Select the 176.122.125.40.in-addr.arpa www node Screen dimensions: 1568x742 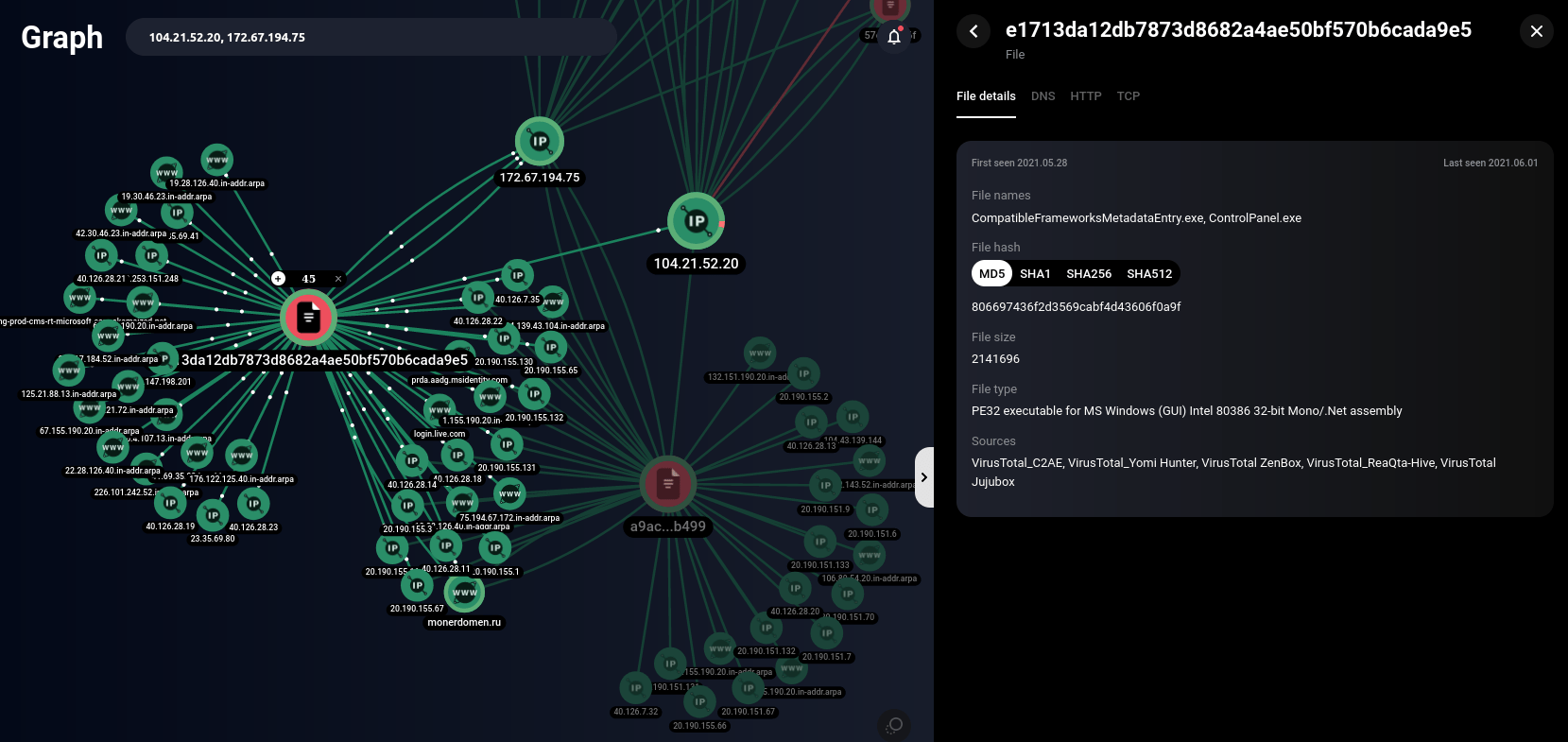(x=242, y=456)
